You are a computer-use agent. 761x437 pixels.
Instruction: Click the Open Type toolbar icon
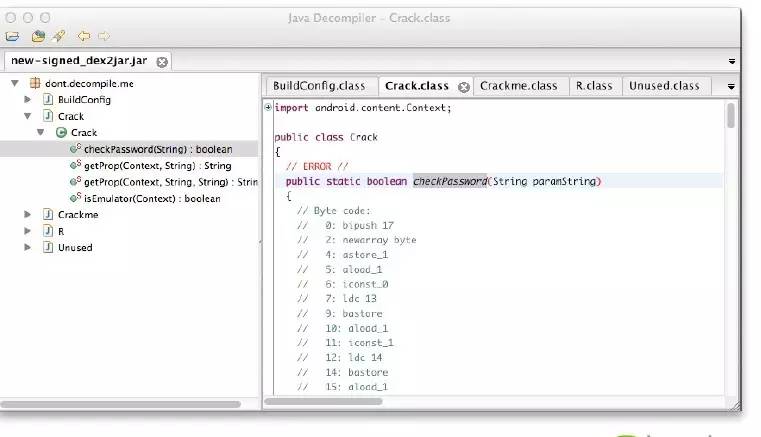tap(37, 37)
